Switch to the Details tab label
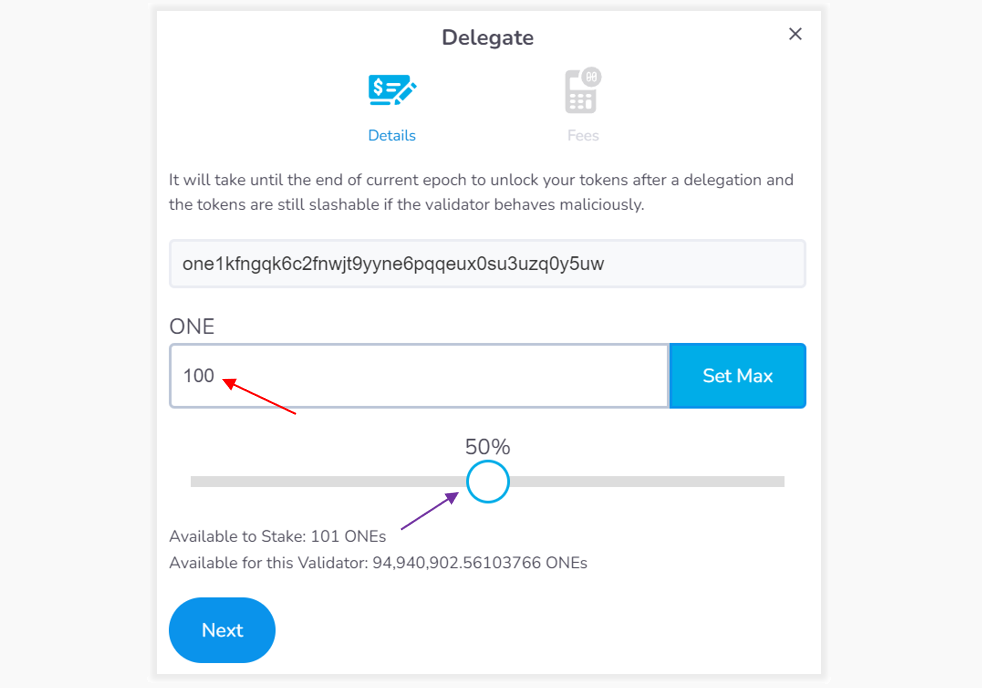The width and height of the screenshot is (982, 689). pos(391,135)
